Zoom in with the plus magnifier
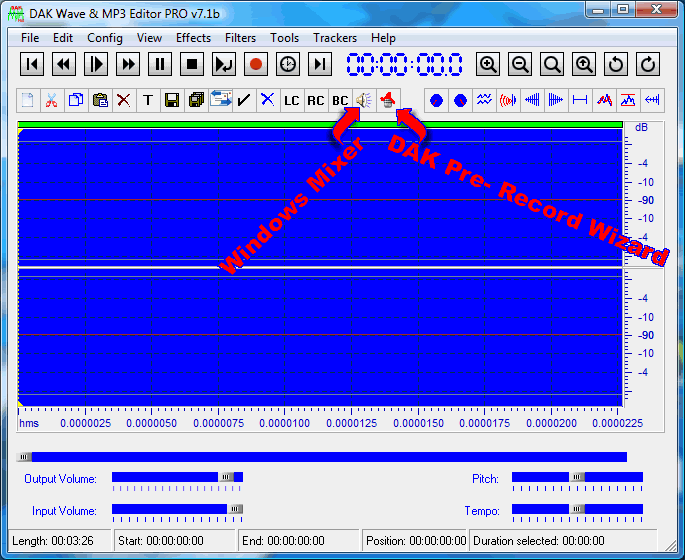 (x=488, y=65)
